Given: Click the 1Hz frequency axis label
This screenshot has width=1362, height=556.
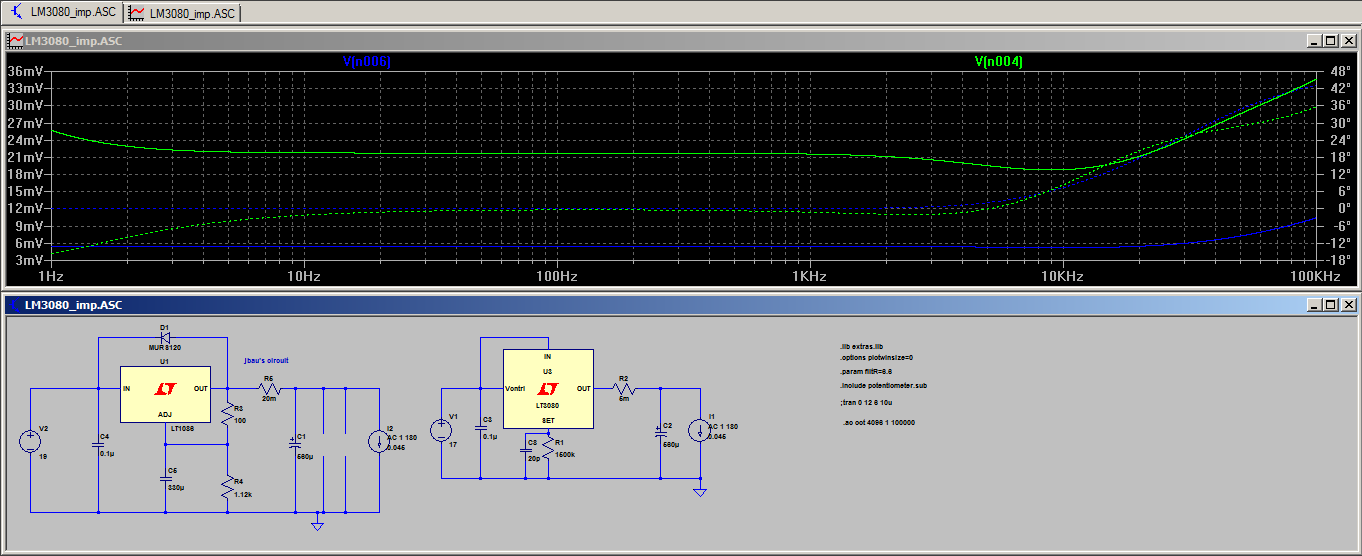Looking at the screenshot, I should click(51, 276).
